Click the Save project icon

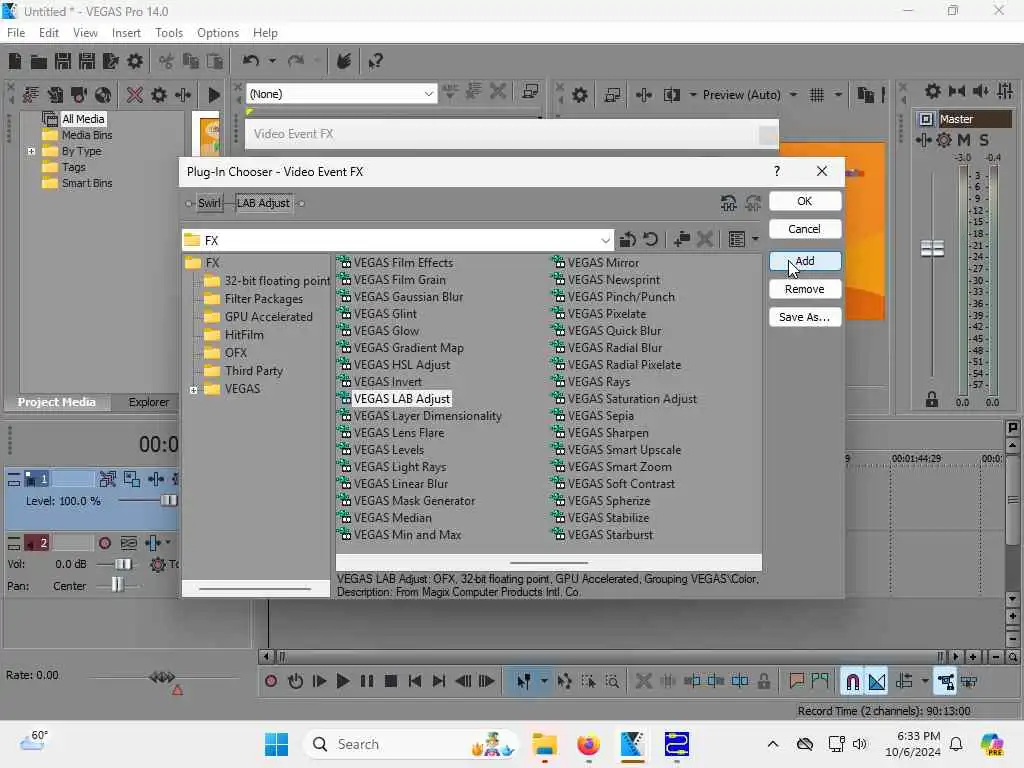[x=63, y=61]
